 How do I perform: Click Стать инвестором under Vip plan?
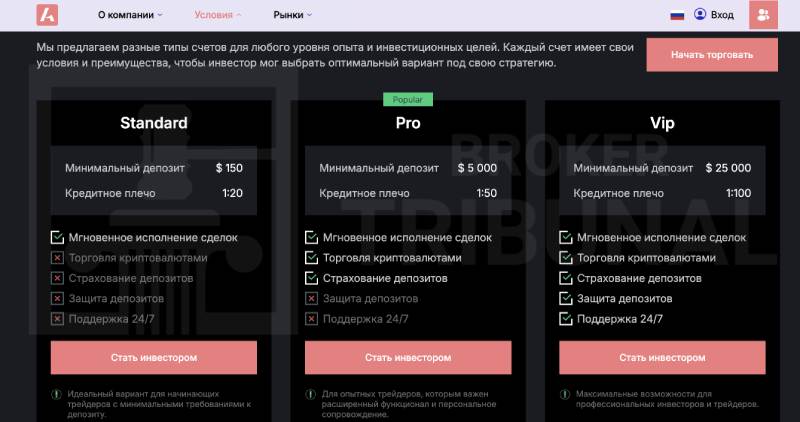tap(662, 357)
